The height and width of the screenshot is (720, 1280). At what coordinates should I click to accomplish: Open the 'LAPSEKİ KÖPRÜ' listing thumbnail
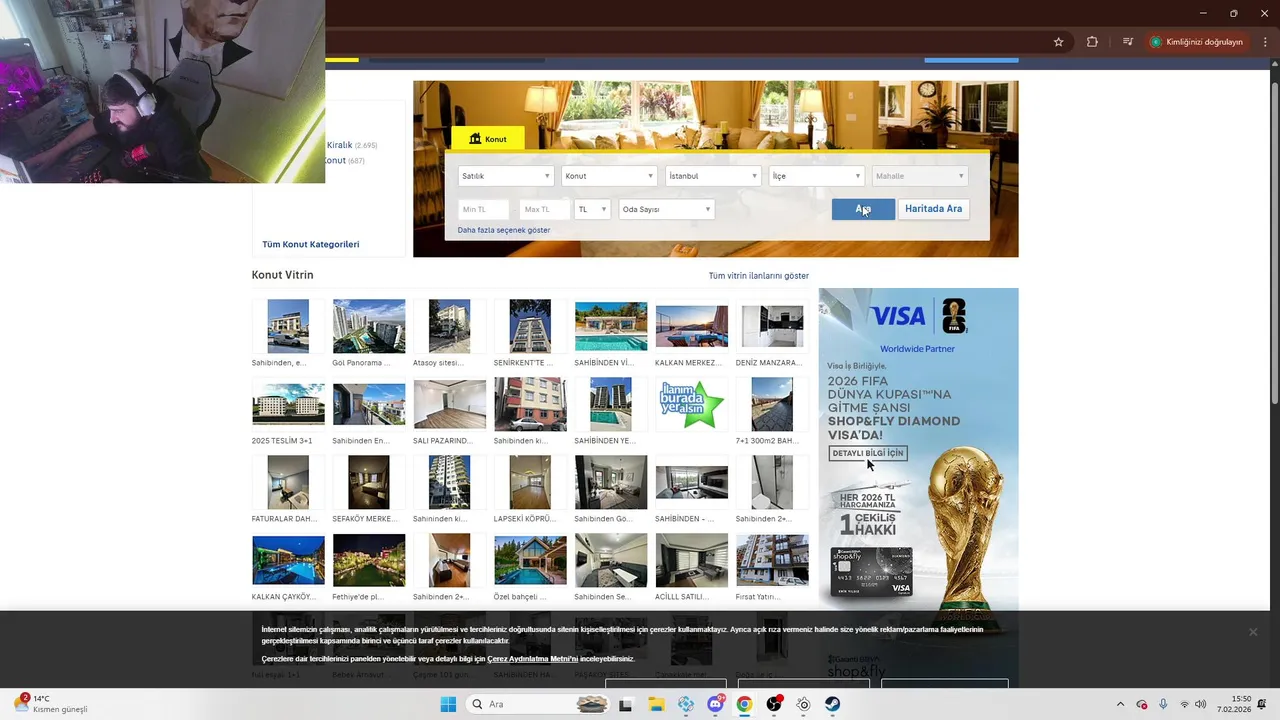pyautogui.click(x=530, y=482)
